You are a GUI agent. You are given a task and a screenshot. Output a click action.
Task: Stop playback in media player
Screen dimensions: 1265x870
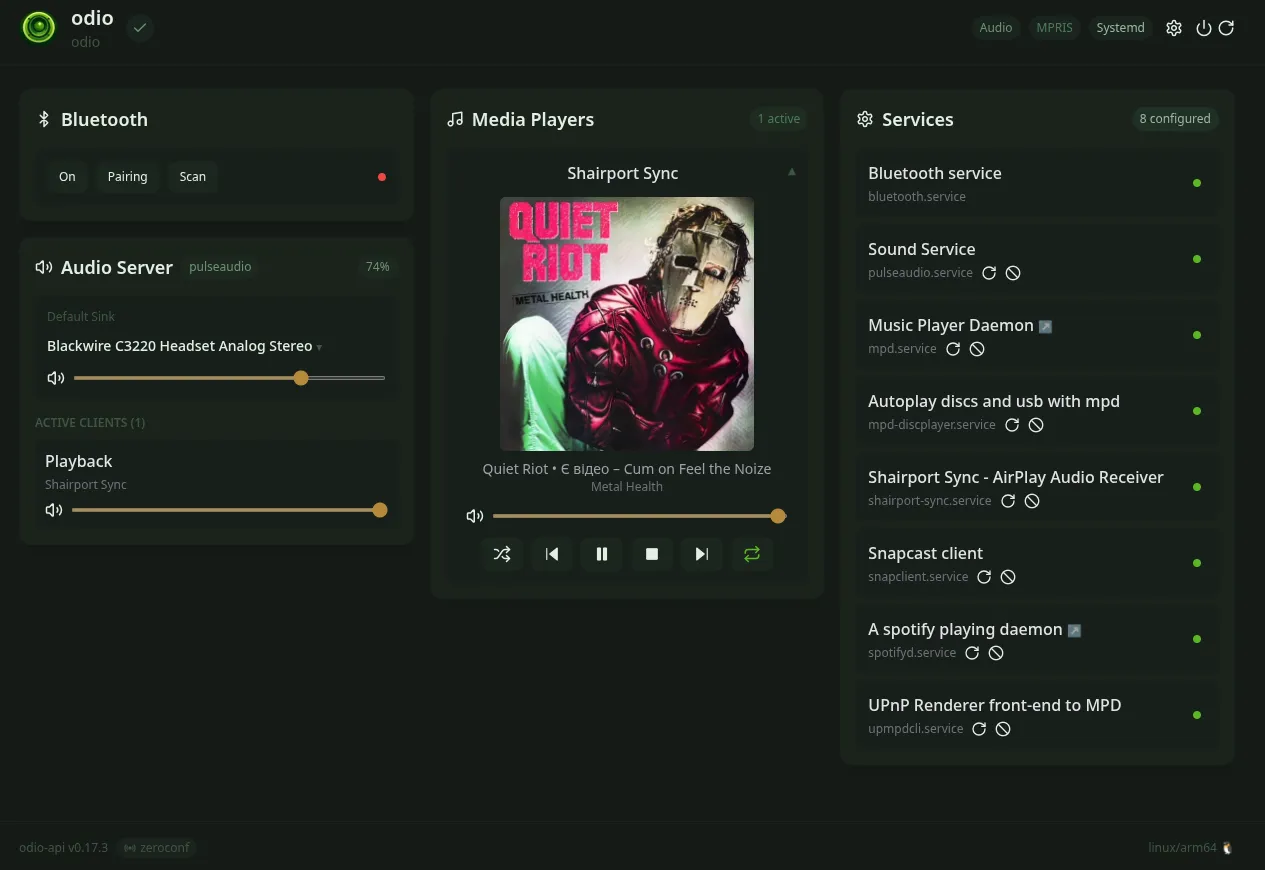pyautogui.click(x=652, y=554)
